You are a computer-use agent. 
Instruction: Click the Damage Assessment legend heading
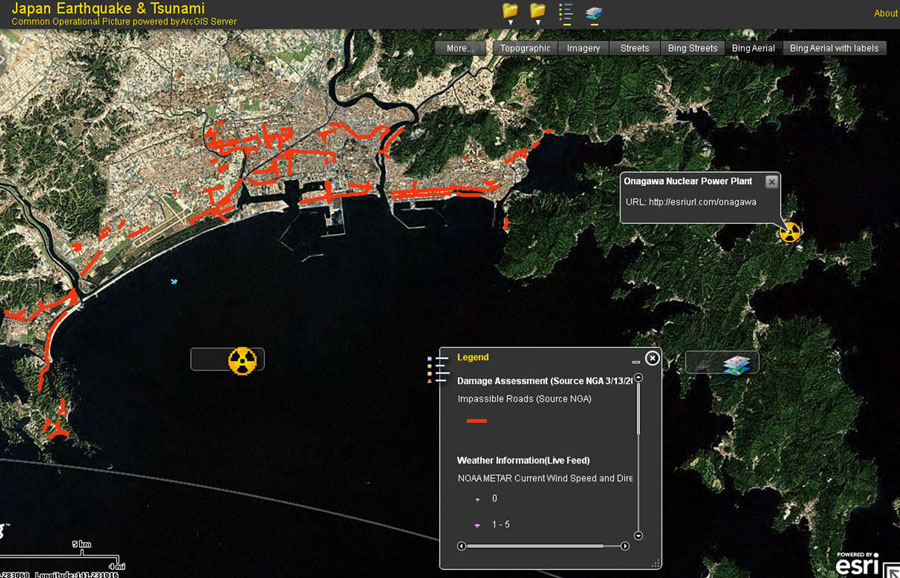coord(545,381)
